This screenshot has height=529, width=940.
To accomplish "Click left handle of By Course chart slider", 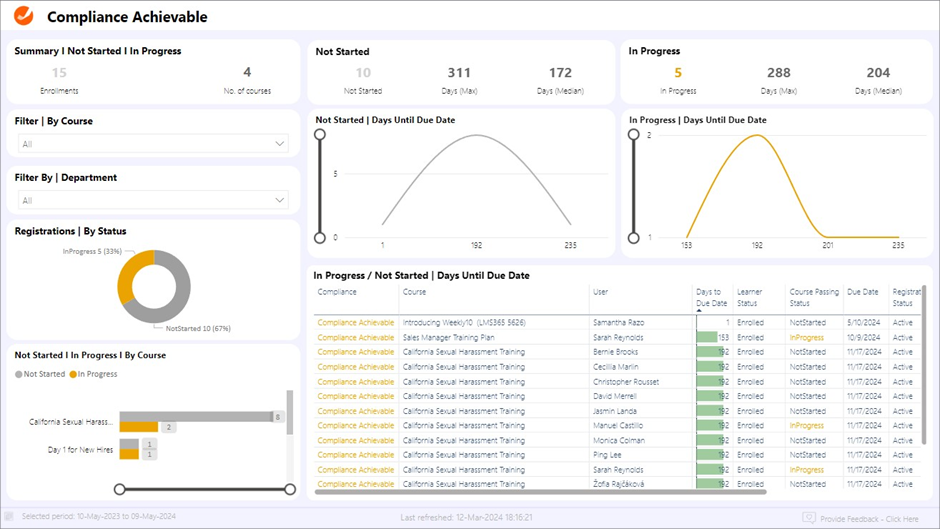I will click(x=120, y=489).
